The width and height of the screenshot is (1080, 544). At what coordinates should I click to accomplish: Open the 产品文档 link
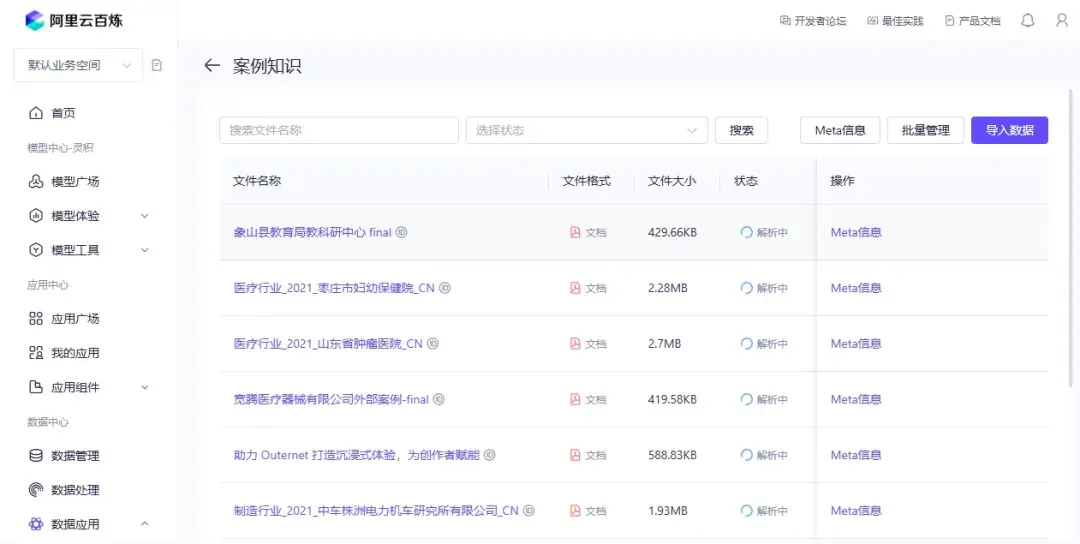coord(973,21)
